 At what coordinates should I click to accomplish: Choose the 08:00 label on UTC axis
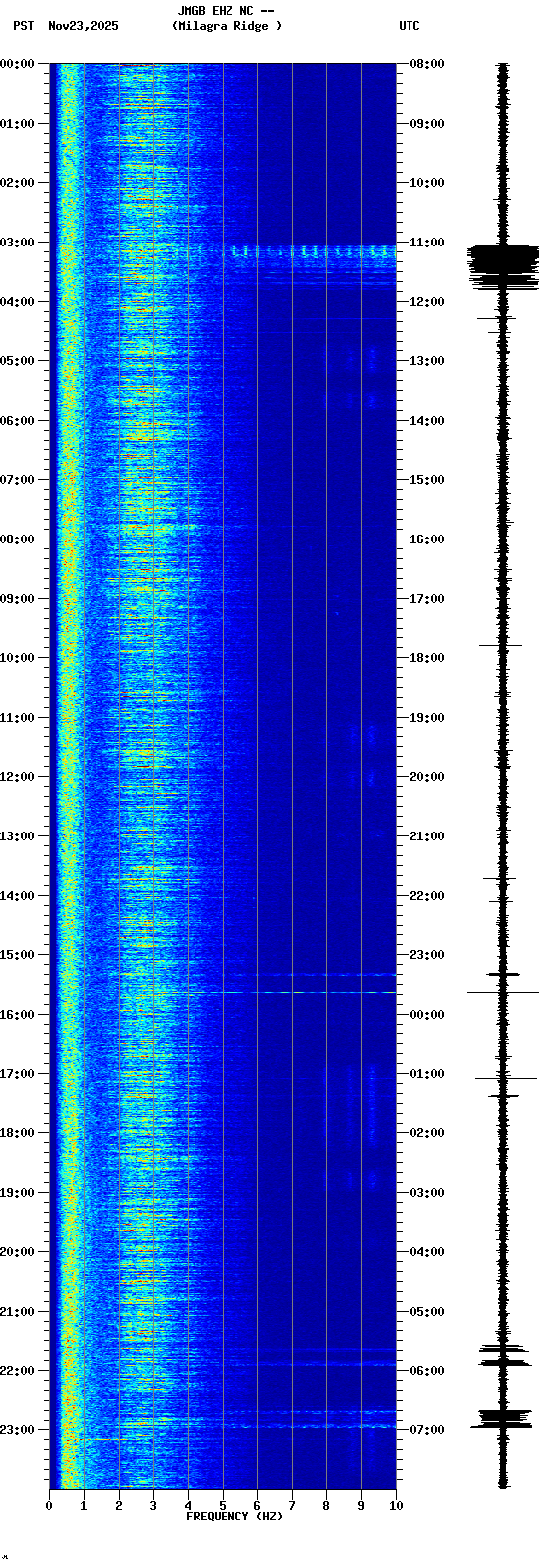(426, 64)
